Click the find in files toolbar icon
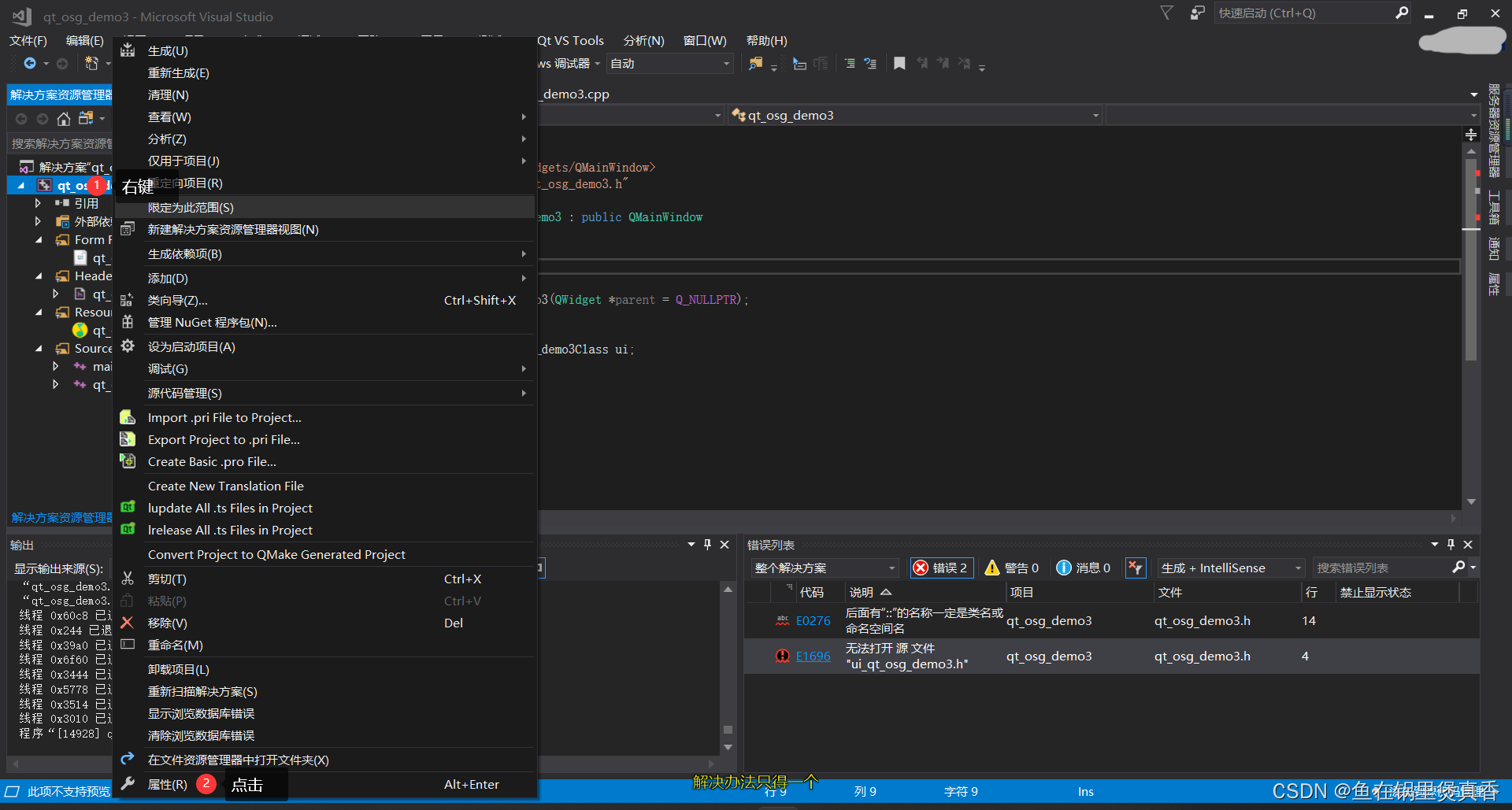The height and width of the screenshot is (810, 1512). point(755,64)
